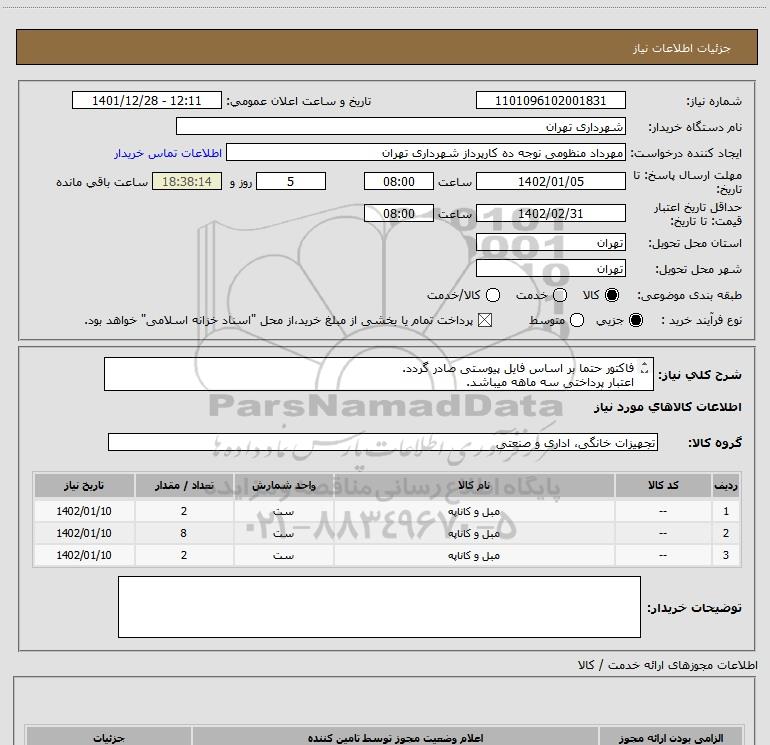The height and width of the screenshot is (745, 770).
Task: Click the تاریخ نیاز column header
Action: point(84,486)
